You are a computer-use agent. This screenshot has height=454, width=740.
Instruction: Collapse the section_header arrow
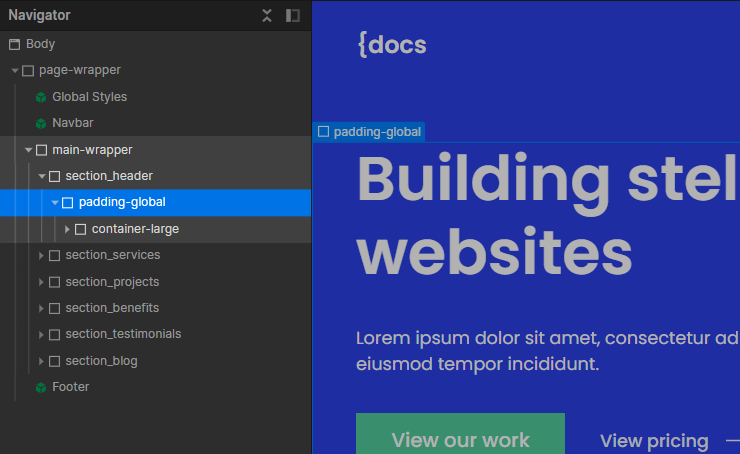click(42, 176)
